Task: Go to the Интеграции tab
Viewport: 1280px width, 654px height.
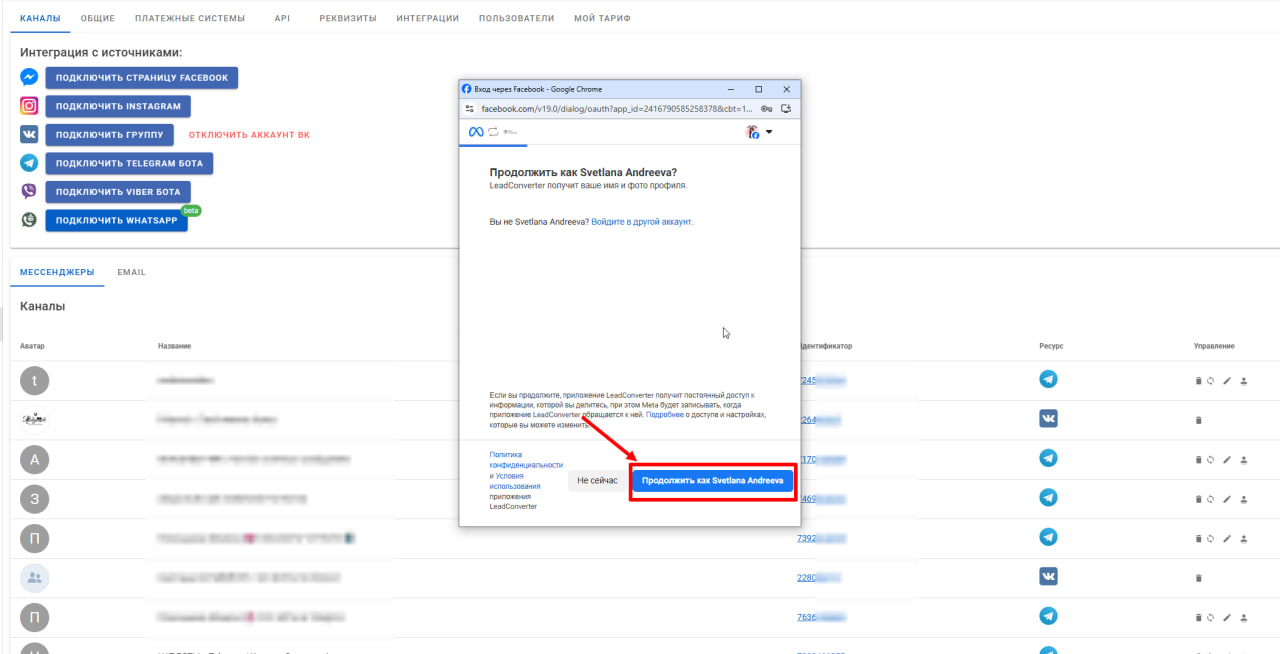Action: tap(427, 18)
